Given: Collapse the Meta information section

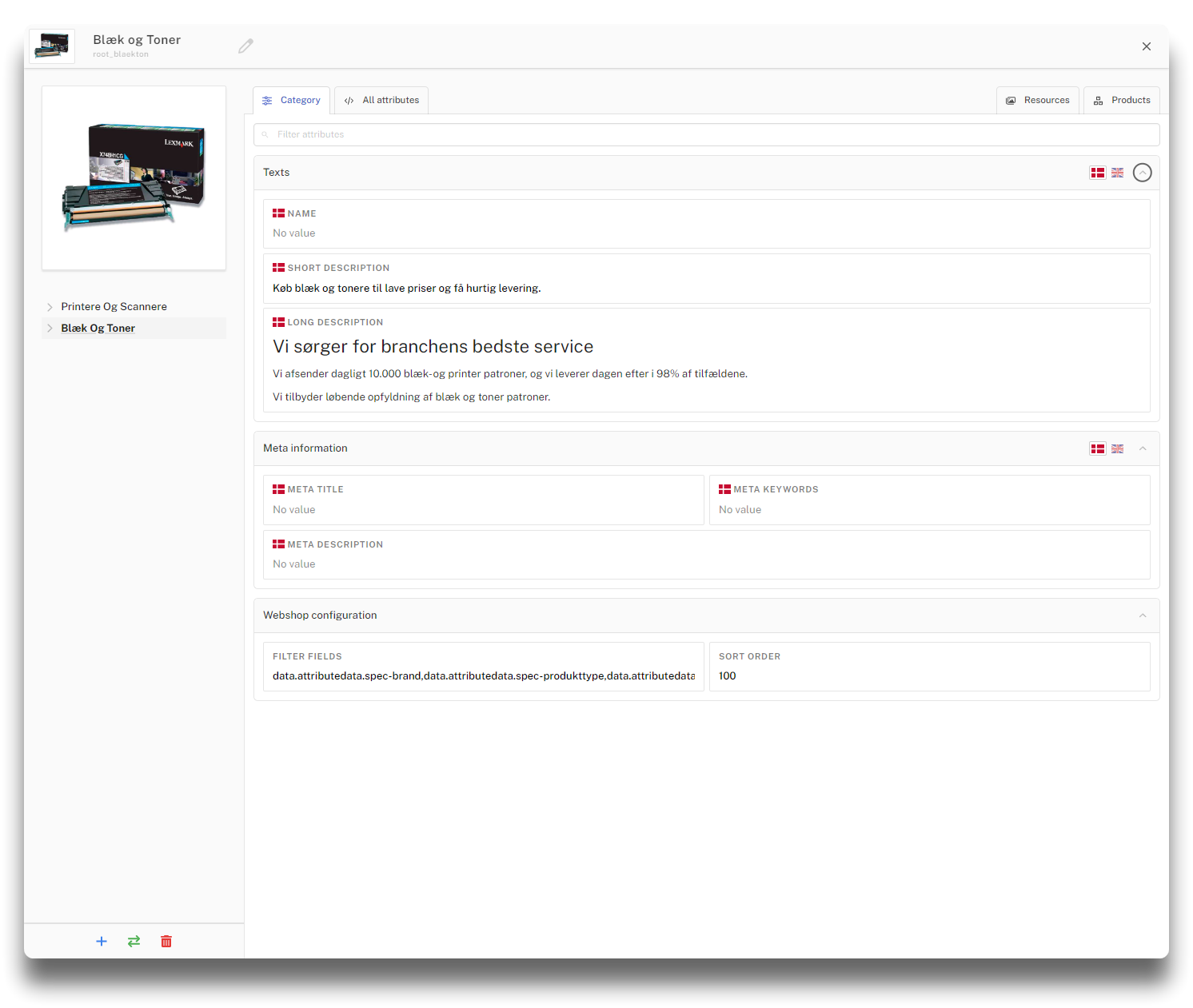Looking at the screenshot, I should (1143, 448).
